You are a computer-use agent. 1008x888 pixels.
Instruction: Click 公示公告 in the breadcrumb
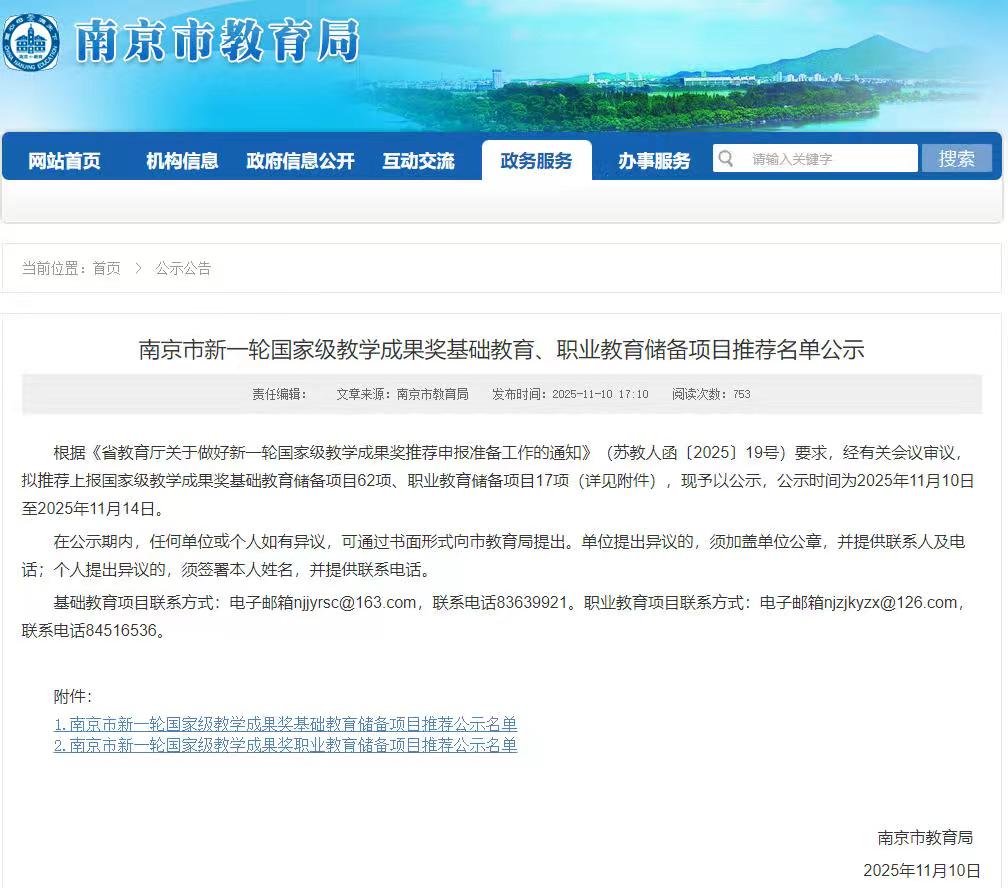point(183,268)
